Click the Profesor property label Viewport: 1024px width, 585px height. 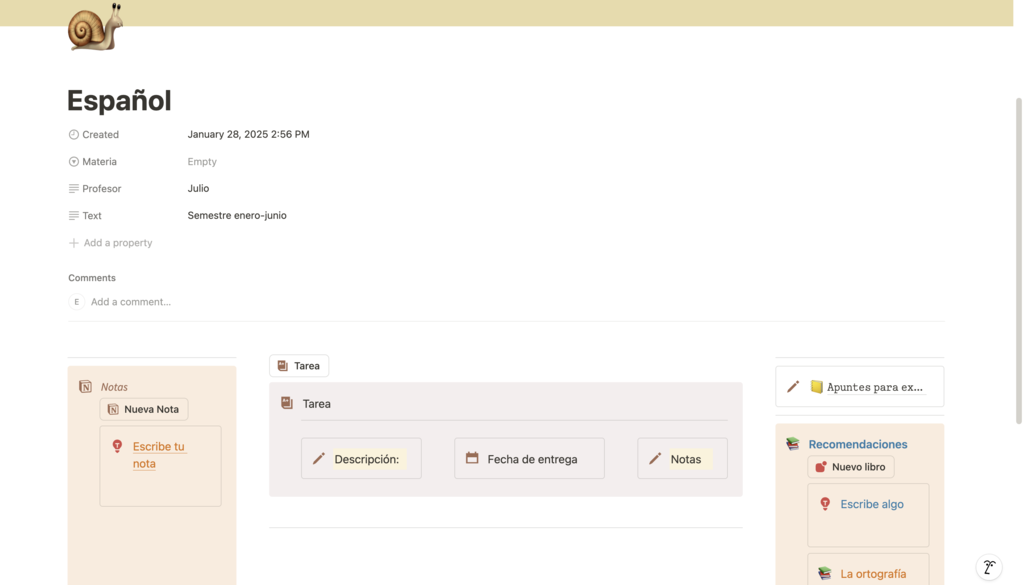[102, 189]
